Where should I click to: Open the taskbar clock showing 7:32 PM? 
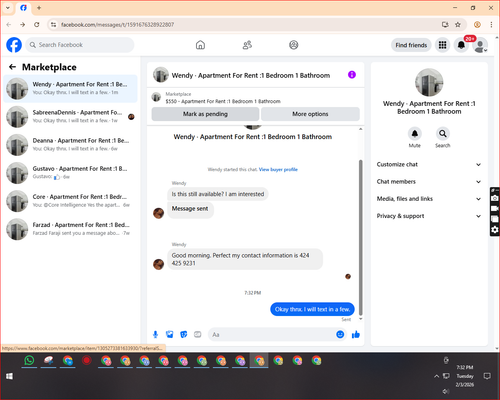pos(465,376)
